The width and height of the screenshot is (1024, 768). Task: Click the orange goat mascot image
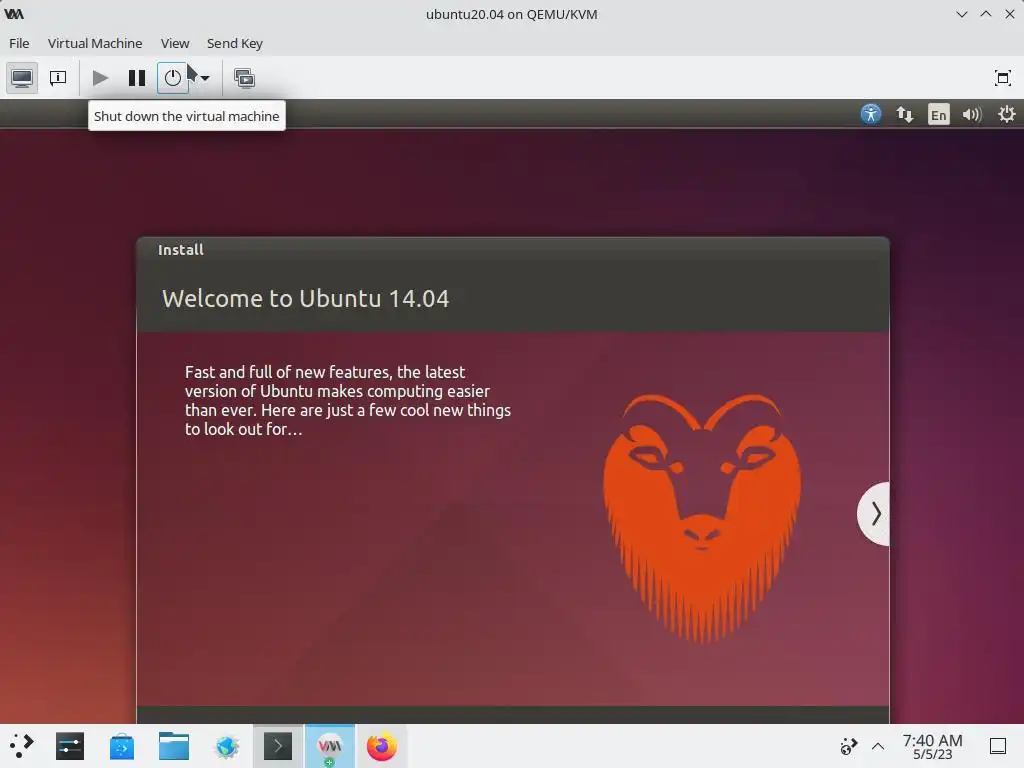click(702, 518)
